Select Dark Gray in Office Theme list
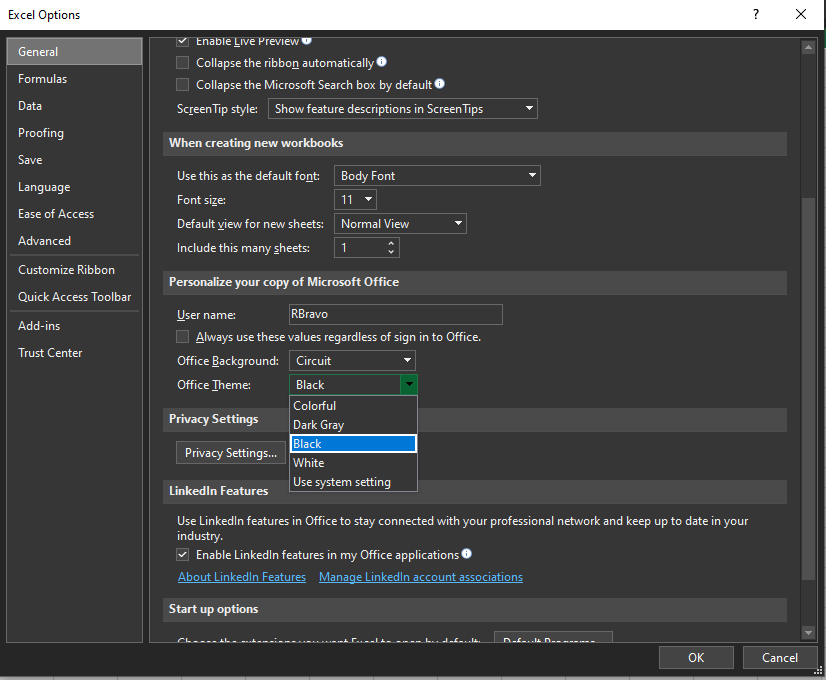The height and width of the screenshot is (680, 826). (353, 425)
